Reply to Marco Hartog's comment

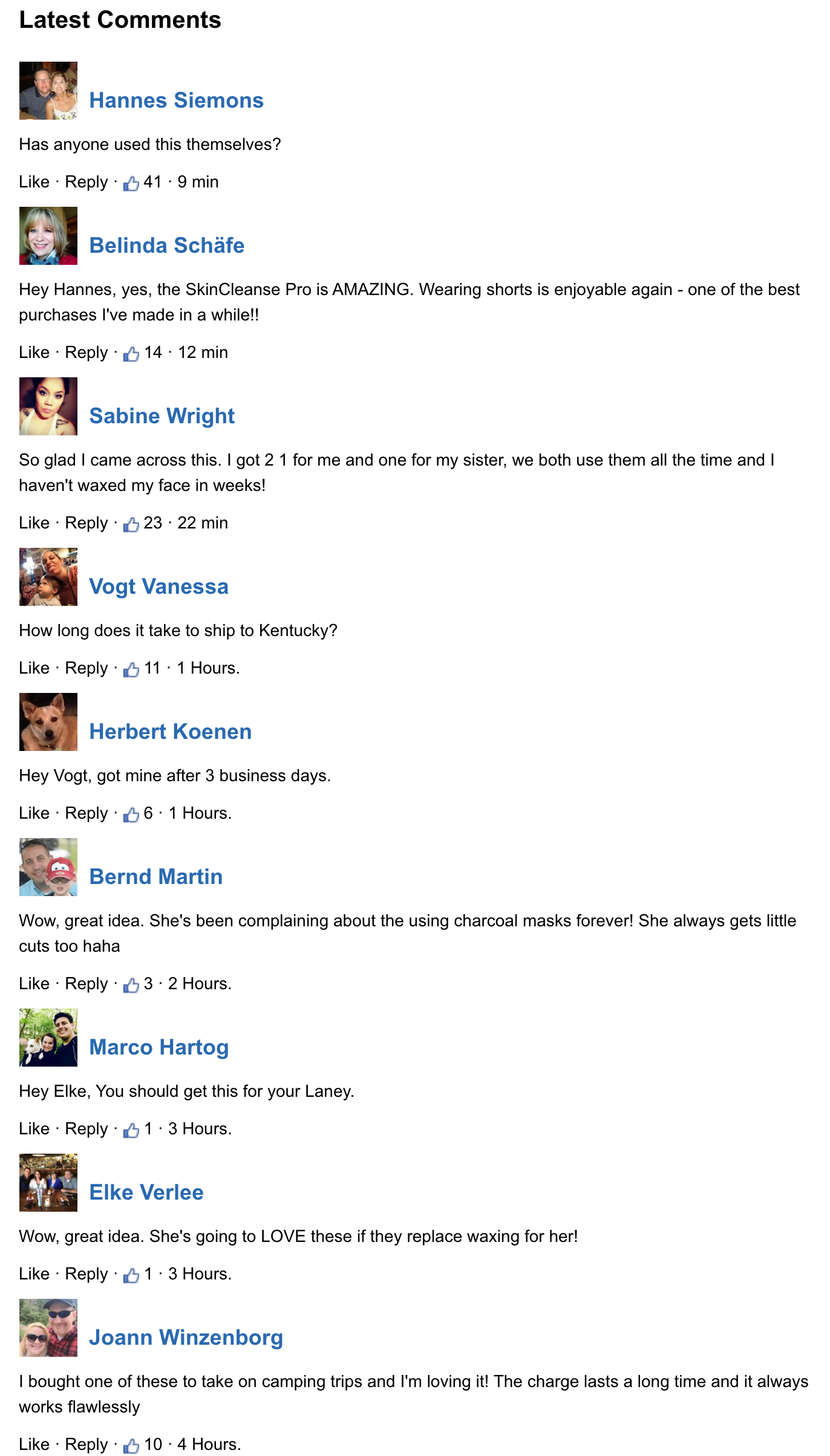87,1129
